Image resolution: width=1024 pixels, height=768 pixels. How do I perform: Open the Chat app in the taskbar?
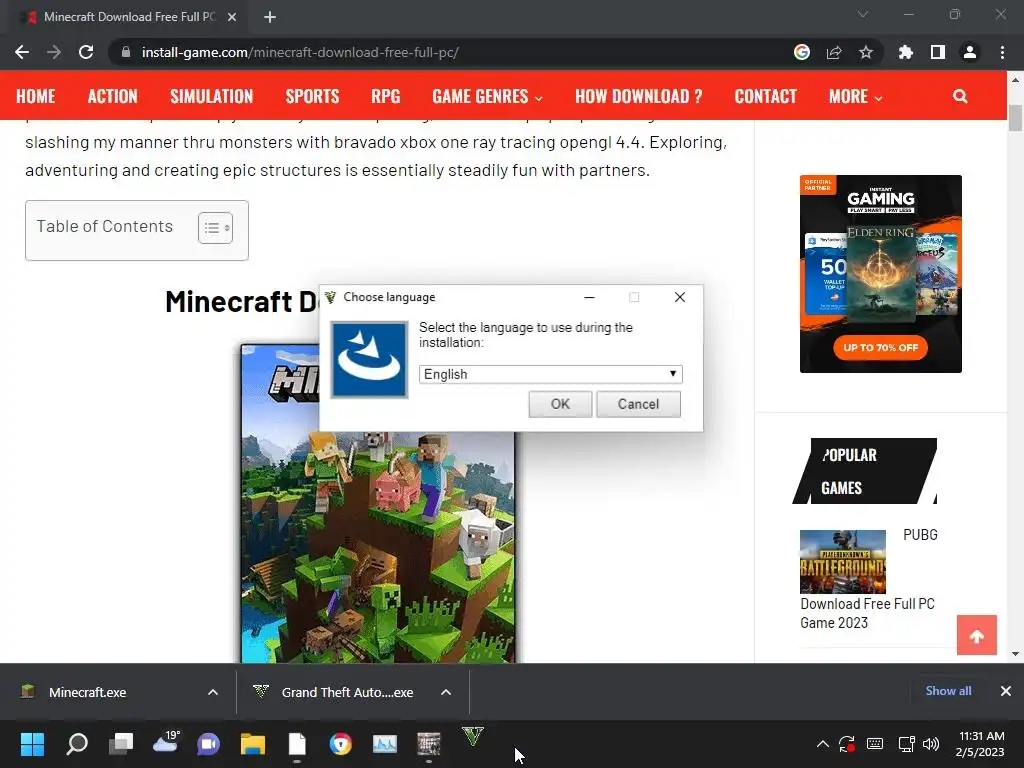click(x=209, y=744)
